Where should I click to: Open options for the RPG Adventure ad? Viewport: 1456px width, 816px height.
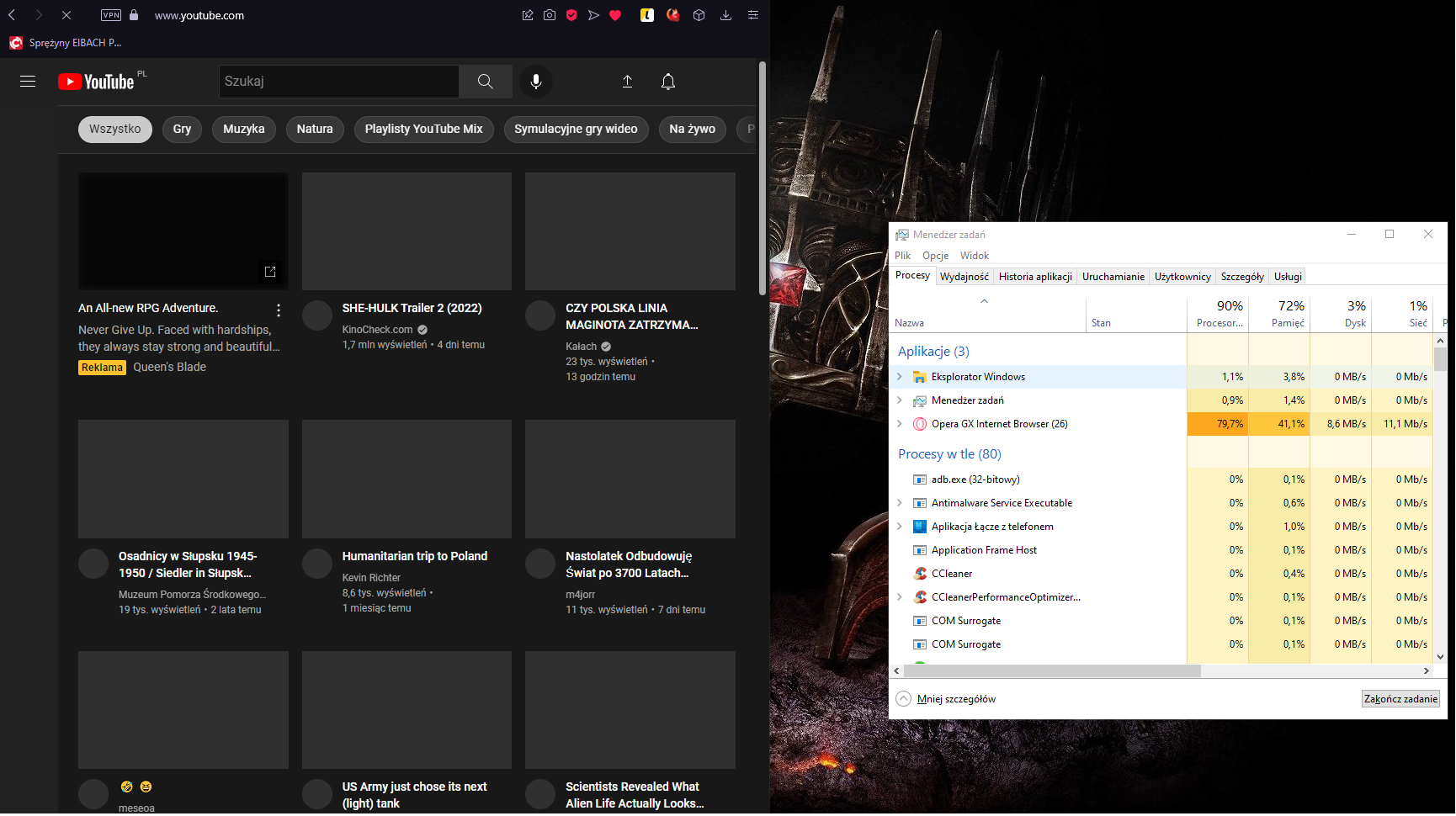click(x=279, y=310)
